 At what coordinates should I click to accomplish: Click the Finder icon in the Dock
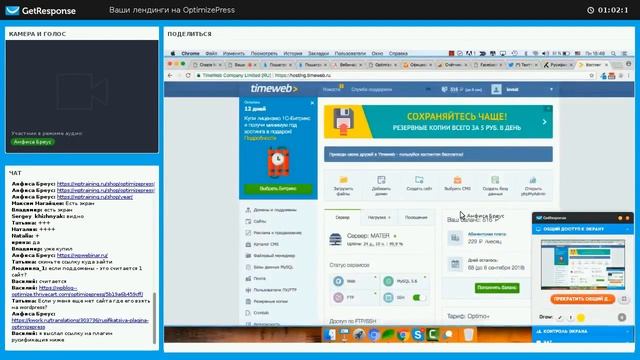coord(330,335)
